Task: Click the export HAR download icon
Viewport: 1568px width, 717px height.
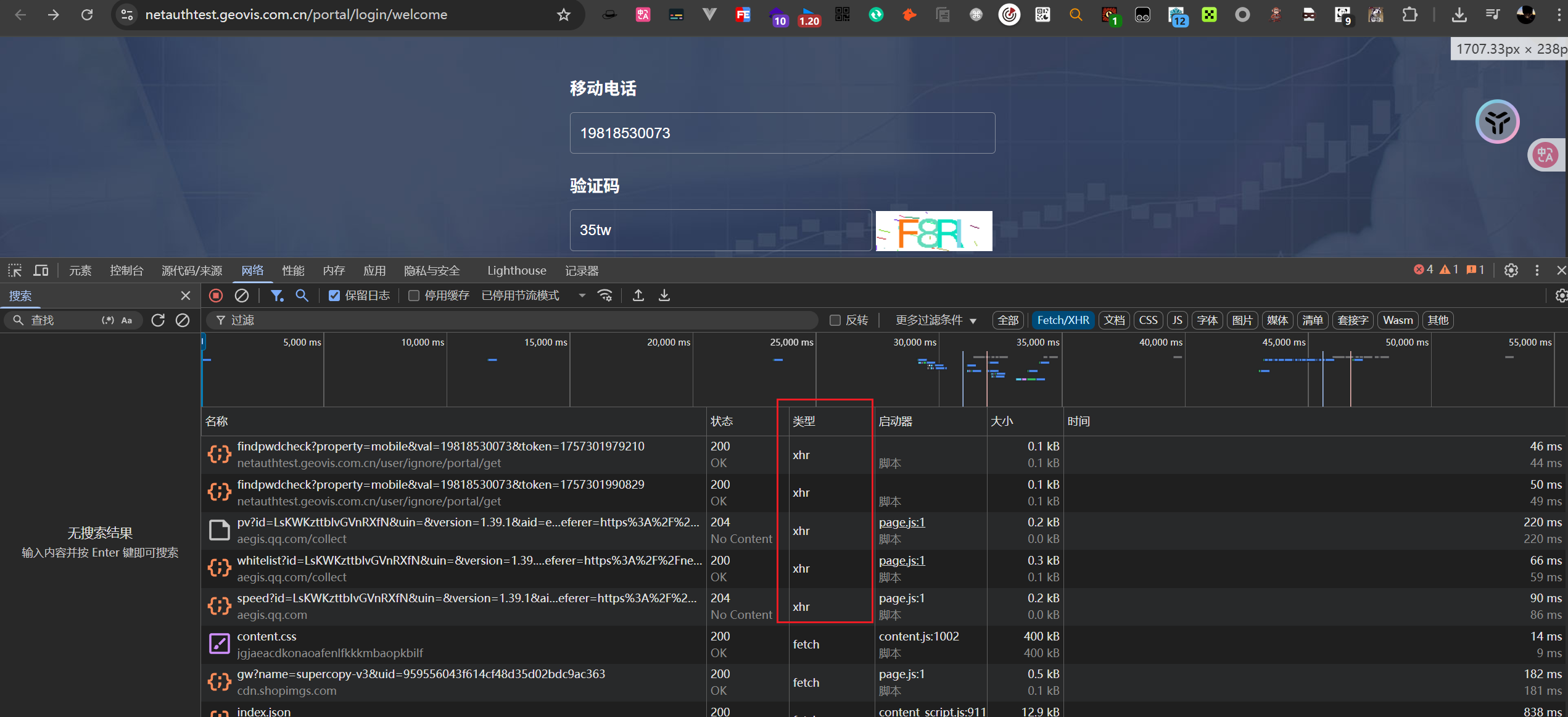Action: pyautogui.click(x=664, y=296)
